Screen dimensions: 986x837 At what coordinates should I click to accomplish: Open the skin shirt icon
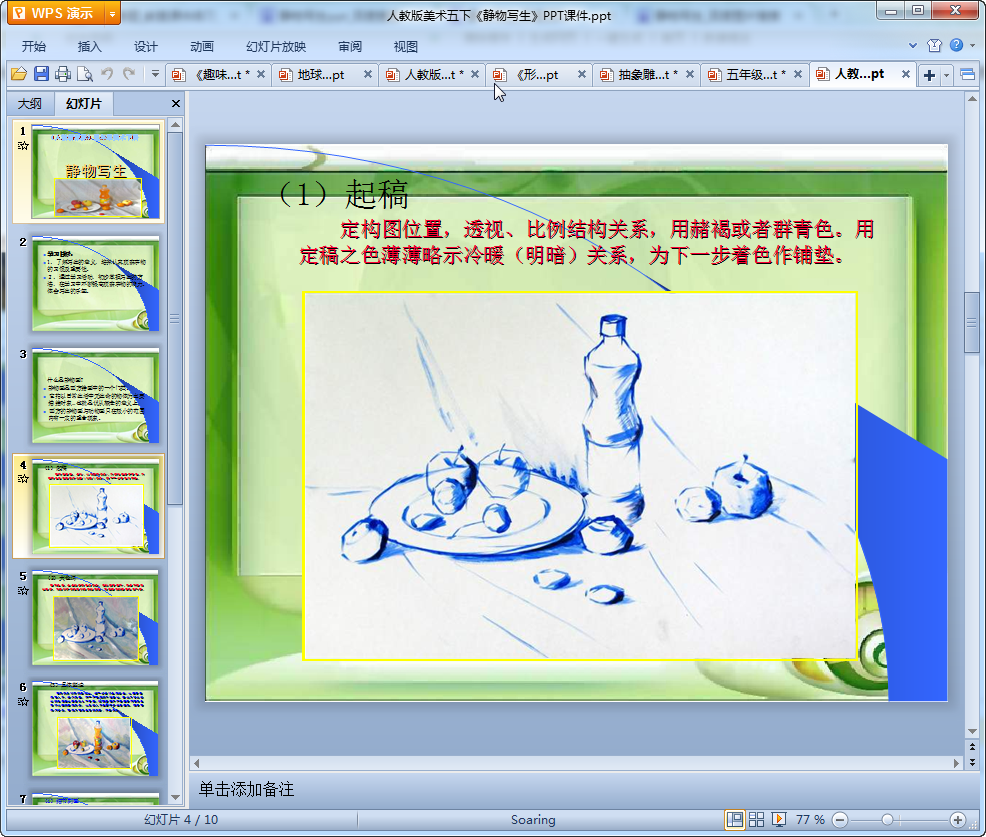coord(934,45)
